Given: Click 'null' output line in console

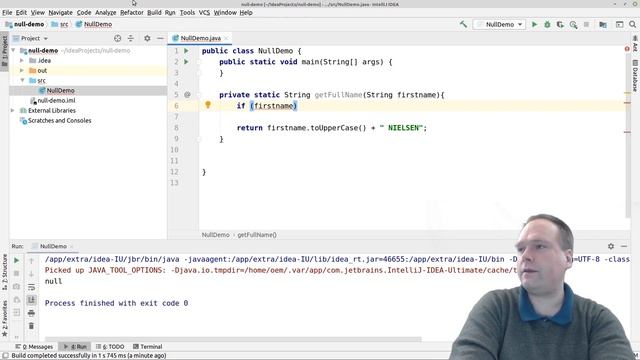Looking at the screenshot, I should pyautogui.click(x=53, y=281).
